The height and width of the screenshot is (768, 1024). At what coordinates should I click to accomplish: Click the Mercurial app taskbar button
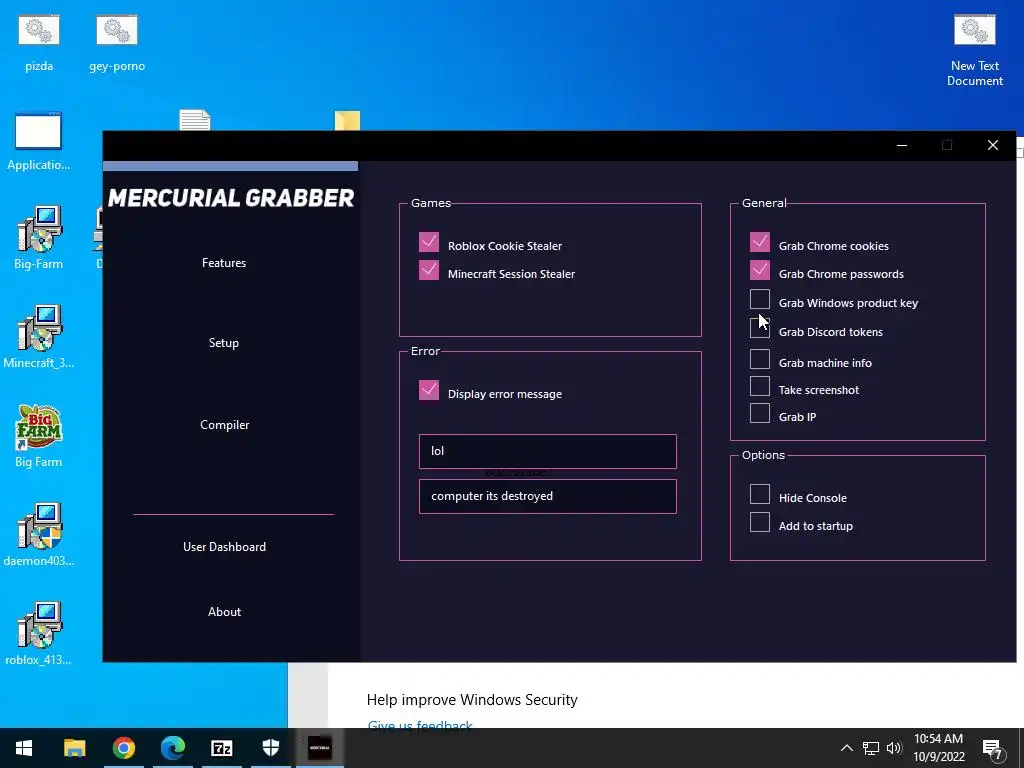coord(319,748)
